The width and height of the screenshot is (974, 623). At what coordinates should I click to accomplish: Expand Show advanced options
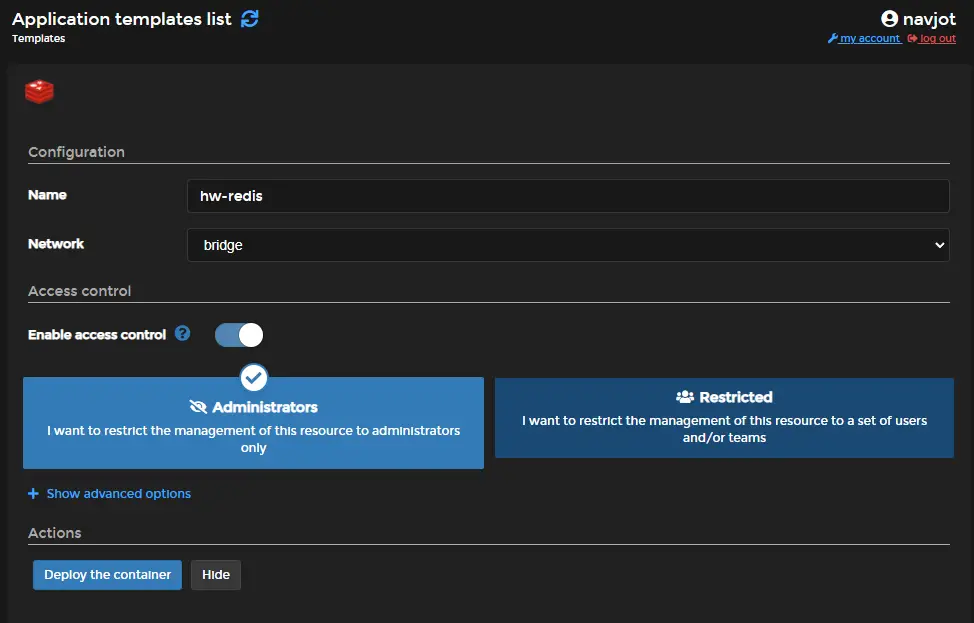pyautogui.click(x=109, y=493)
